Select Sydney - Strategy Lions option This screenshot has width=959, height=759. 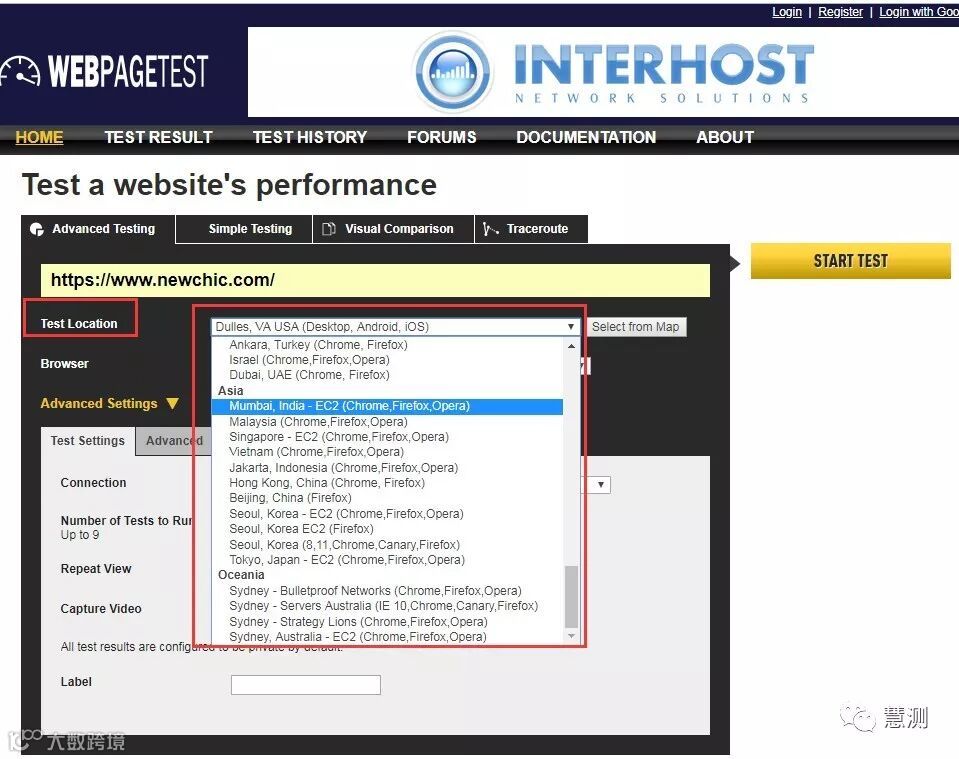387,621
